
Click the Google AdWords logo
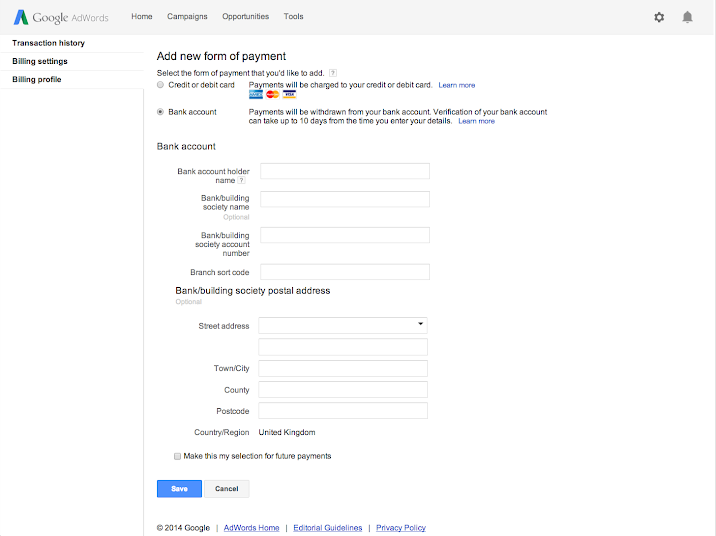tap(62, 17)
